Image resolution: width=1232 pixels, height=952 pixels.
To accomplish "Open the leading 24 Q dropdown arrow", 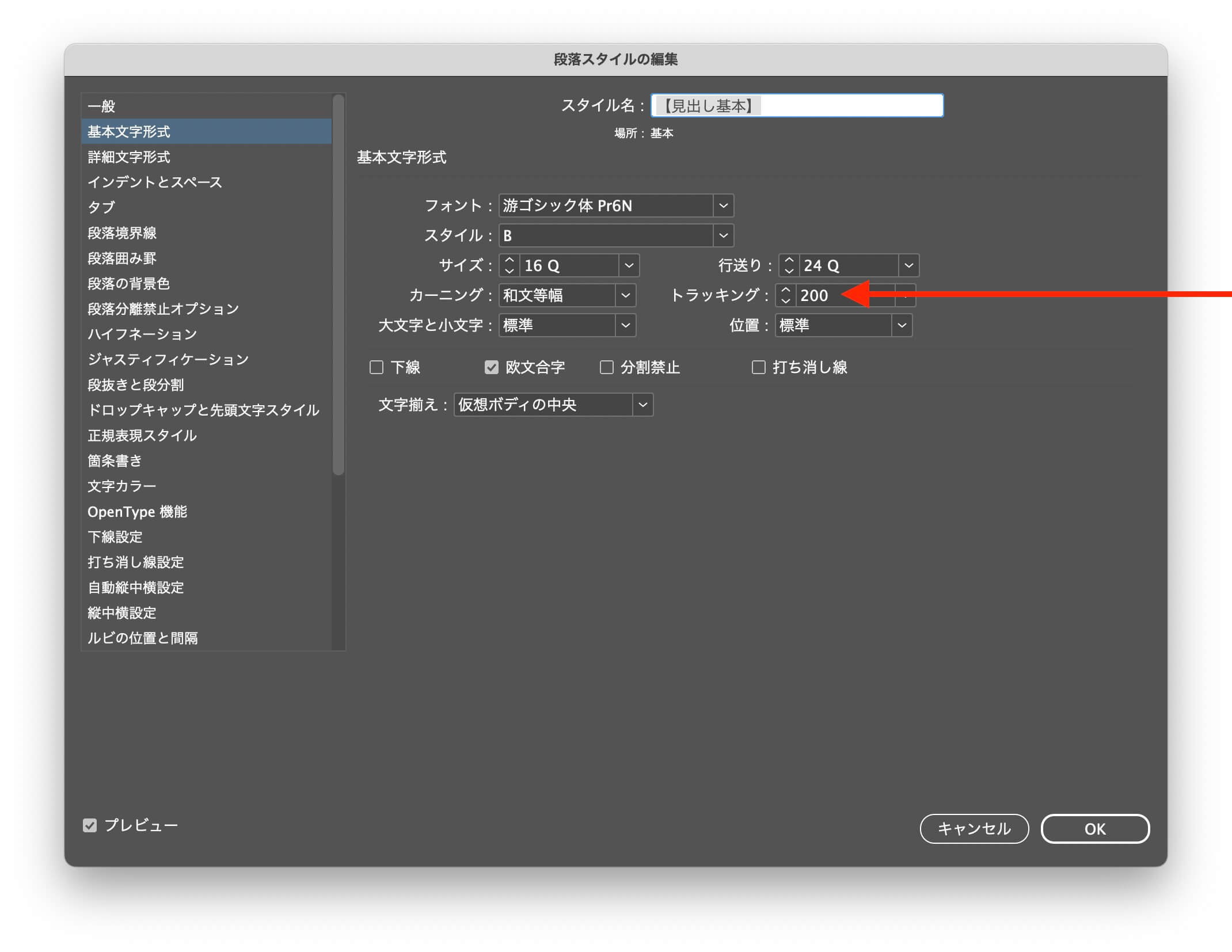I will tap(908, 265).
